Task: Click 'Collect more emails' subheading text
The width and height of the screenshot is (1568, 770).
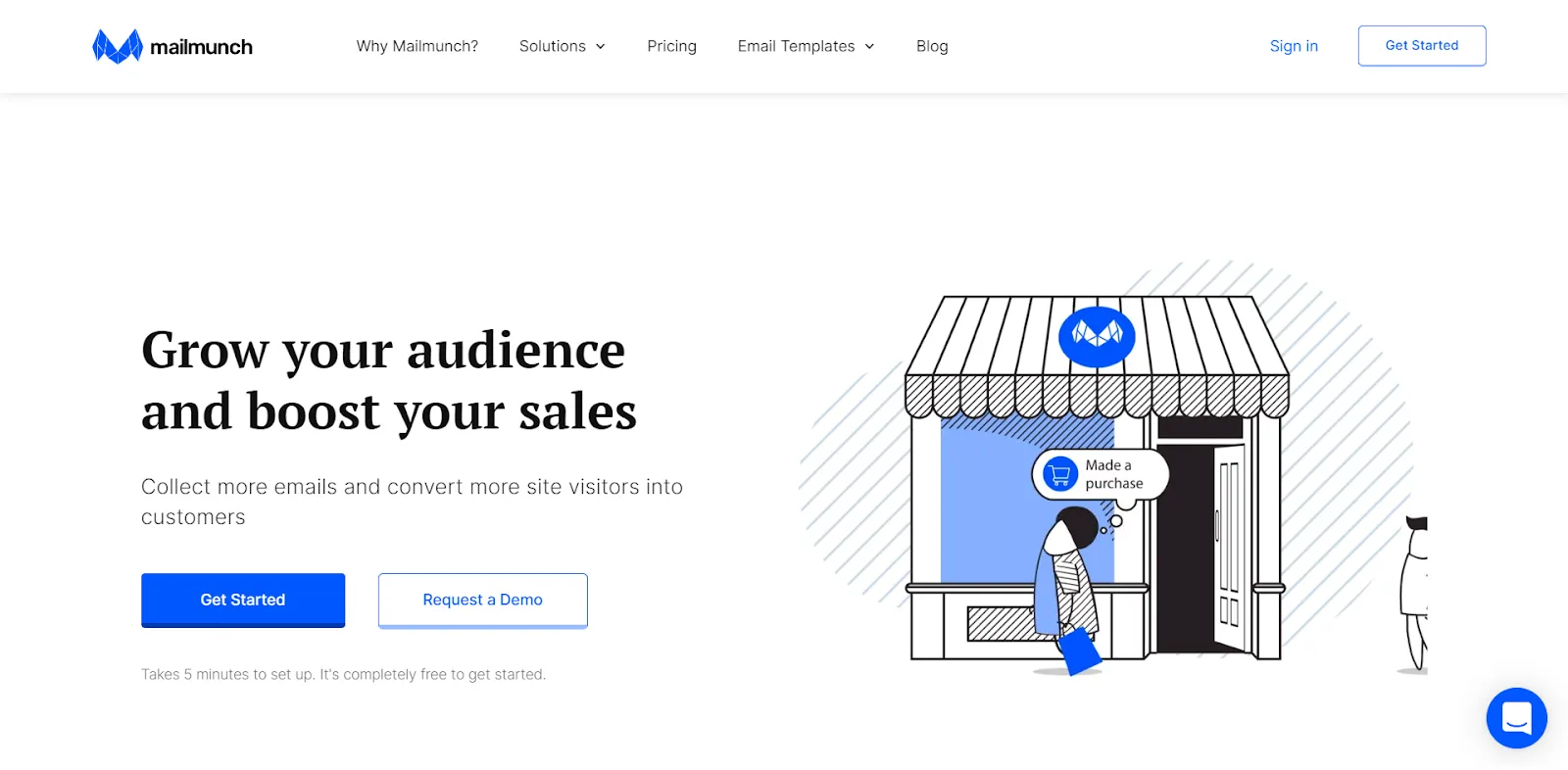Action: pyautogui.click(x=412, y=502)
